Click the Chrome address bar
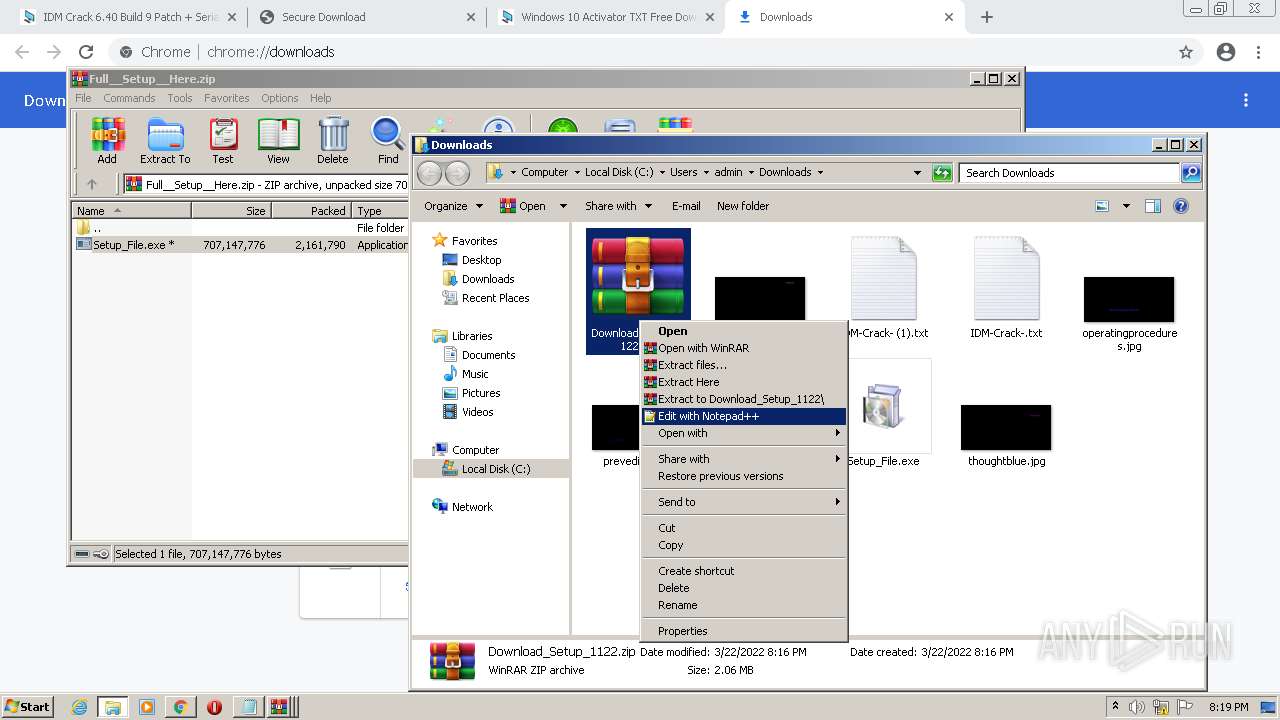Viewport: 1280px width, 720px height. 640,52
